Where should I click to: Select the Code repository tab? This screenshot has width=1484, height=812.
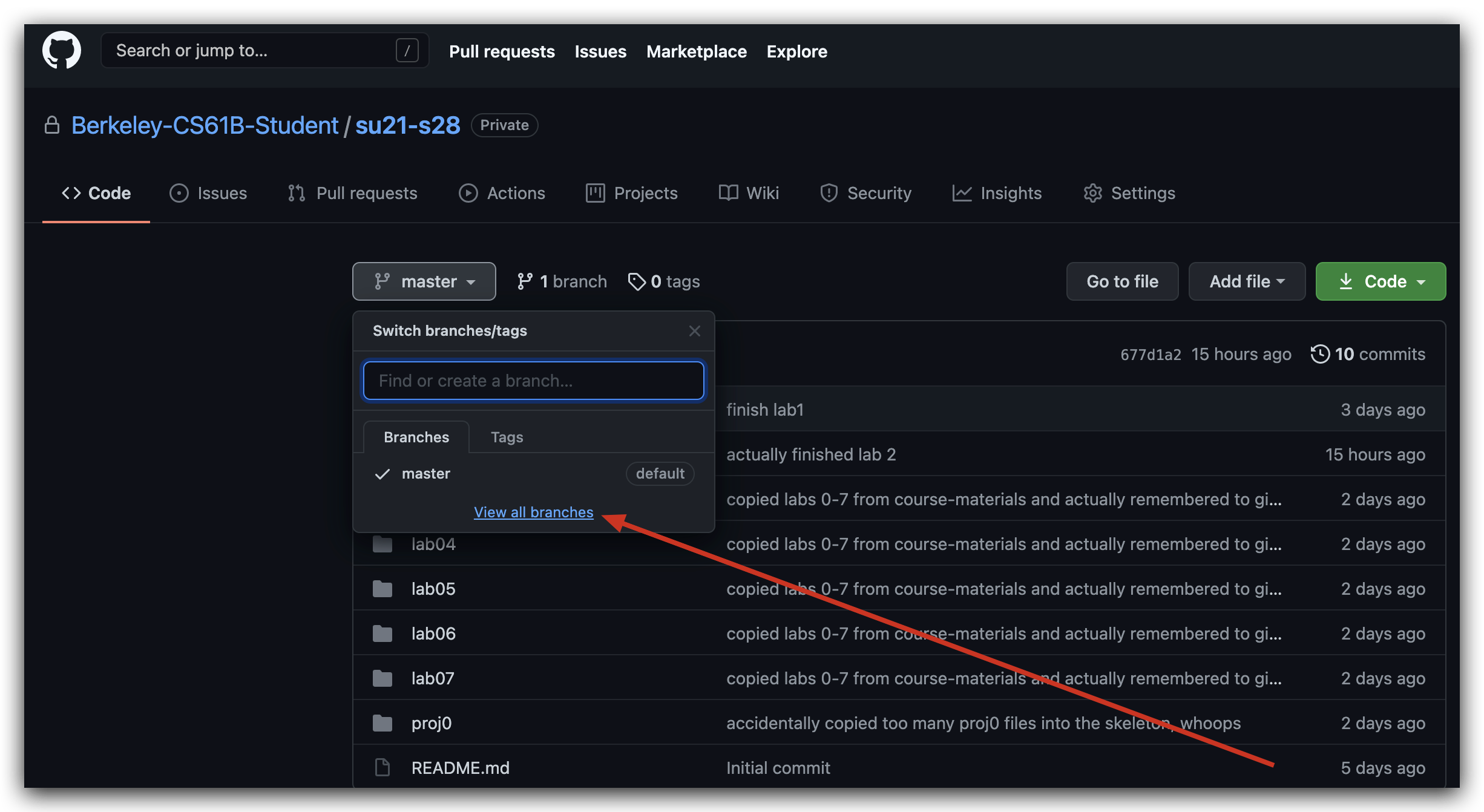[96, 193]
